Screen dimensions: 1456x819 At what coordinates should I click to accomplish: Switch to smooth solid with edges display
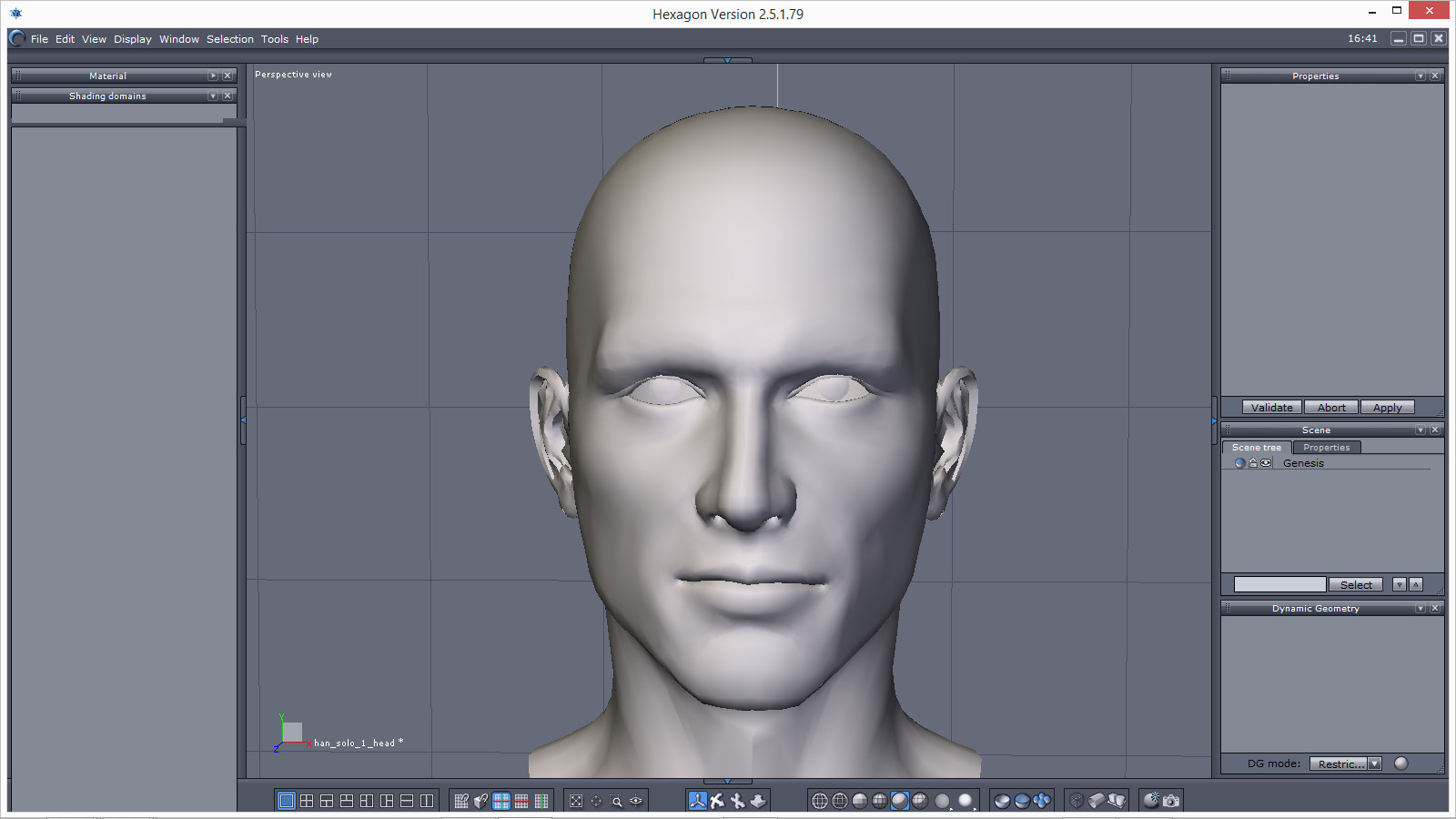920,801
